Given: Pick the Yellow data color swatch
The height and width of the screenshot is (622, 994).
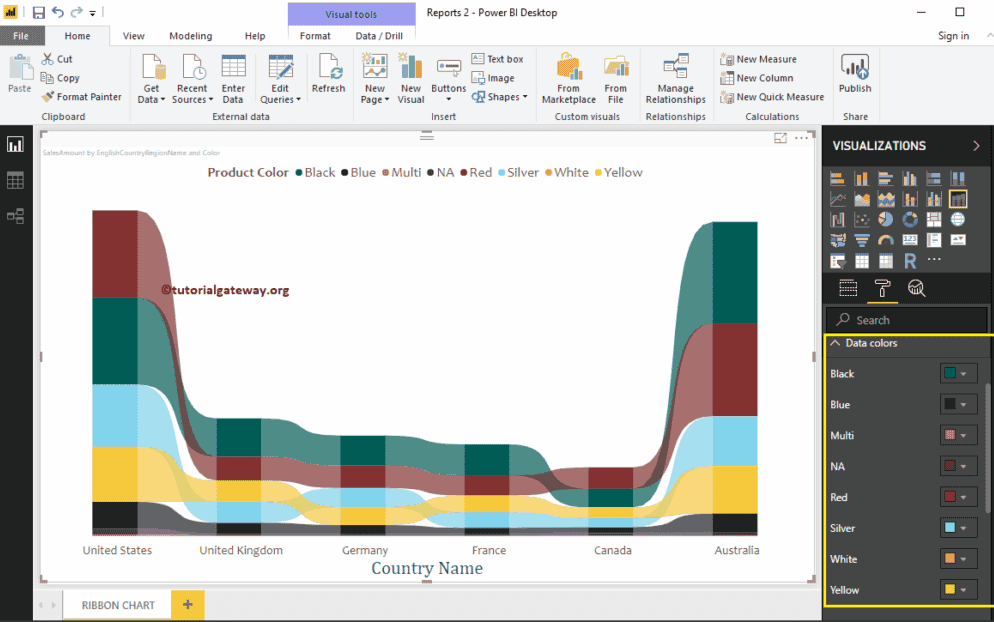Looking at the screenshot, I should [950, 590].
